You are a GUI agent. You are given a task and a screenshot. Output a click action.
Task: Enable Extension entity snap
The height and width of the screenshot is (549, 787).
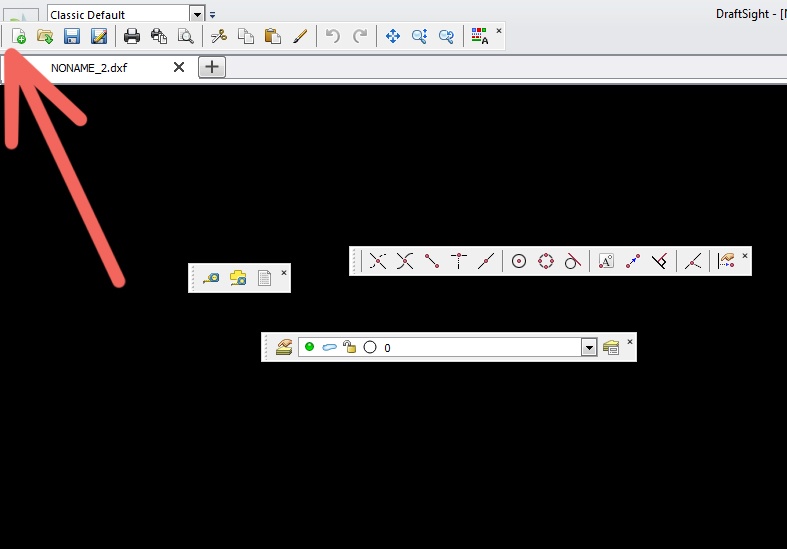459,261
